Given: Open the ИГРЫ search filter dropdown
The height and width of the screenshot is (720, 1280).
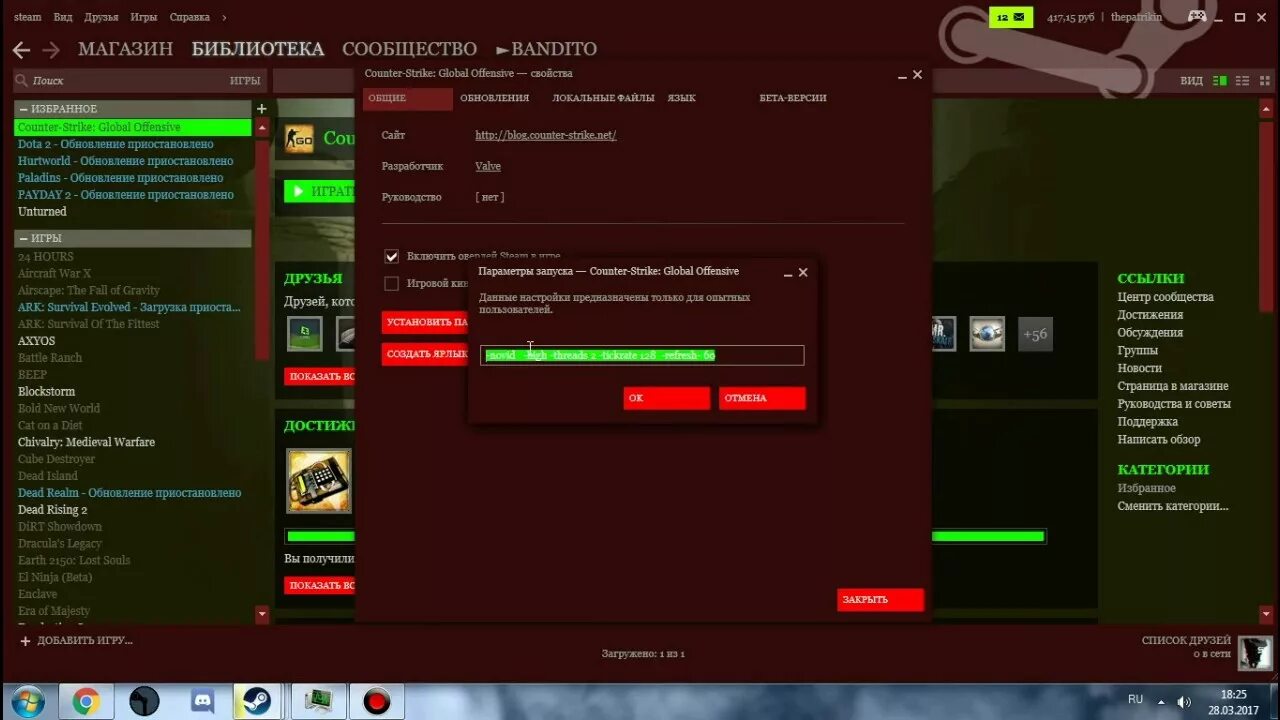Looking at the screenshot, I should click(x=245, y=81).
